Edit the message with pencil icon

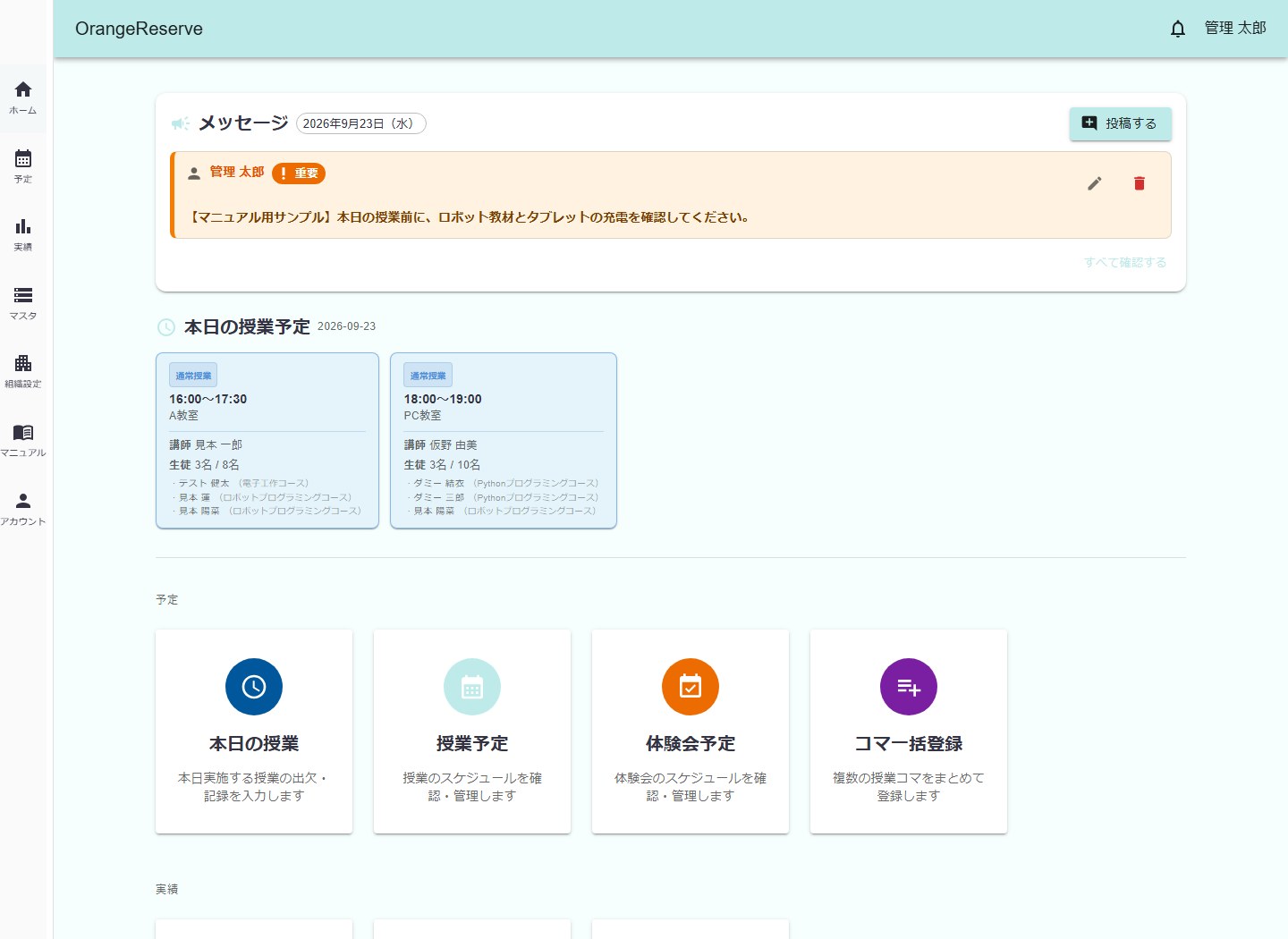[x=1095, y=183]
